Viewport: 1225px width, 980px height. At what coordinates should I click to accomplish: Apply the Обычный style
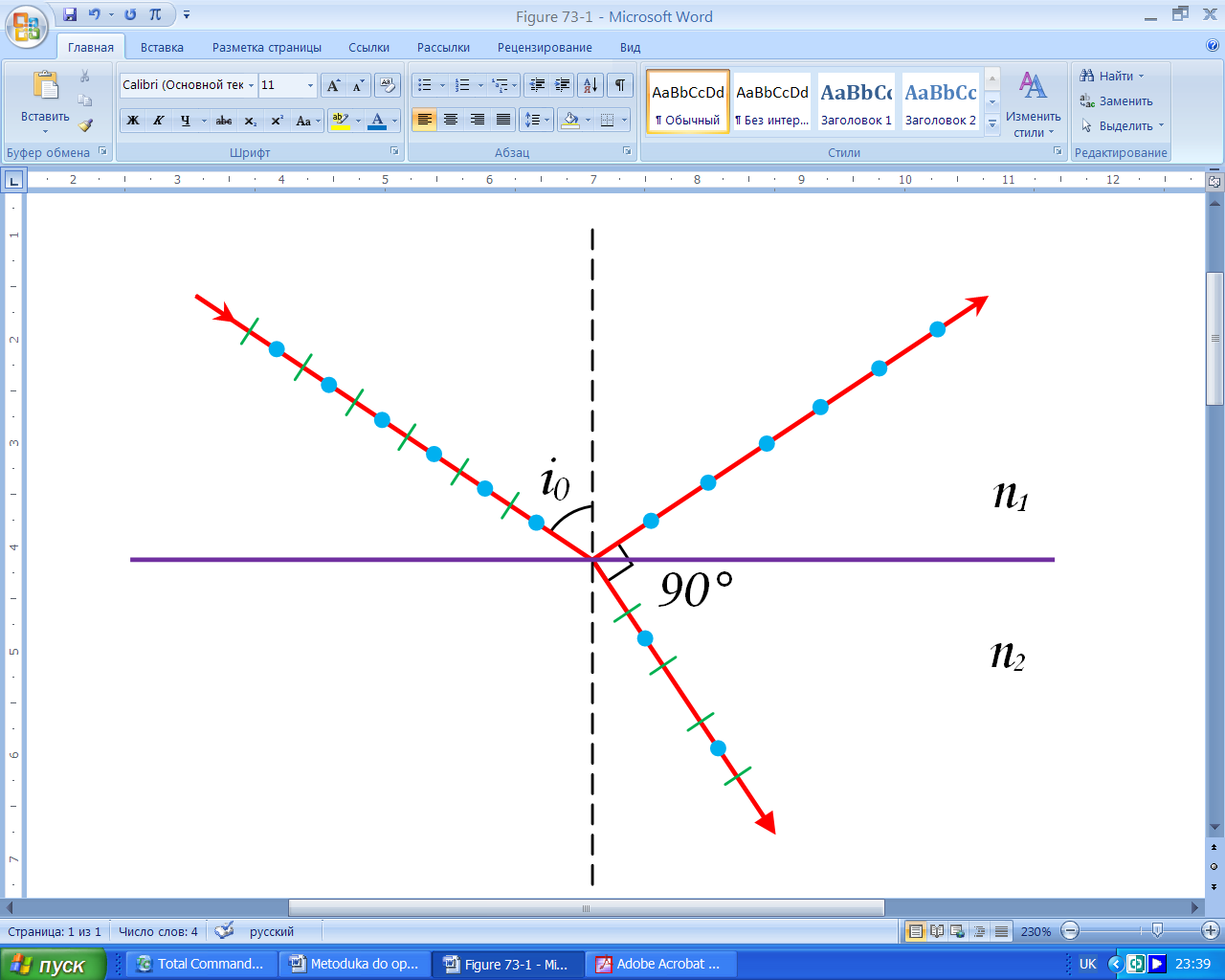point(688,101)
